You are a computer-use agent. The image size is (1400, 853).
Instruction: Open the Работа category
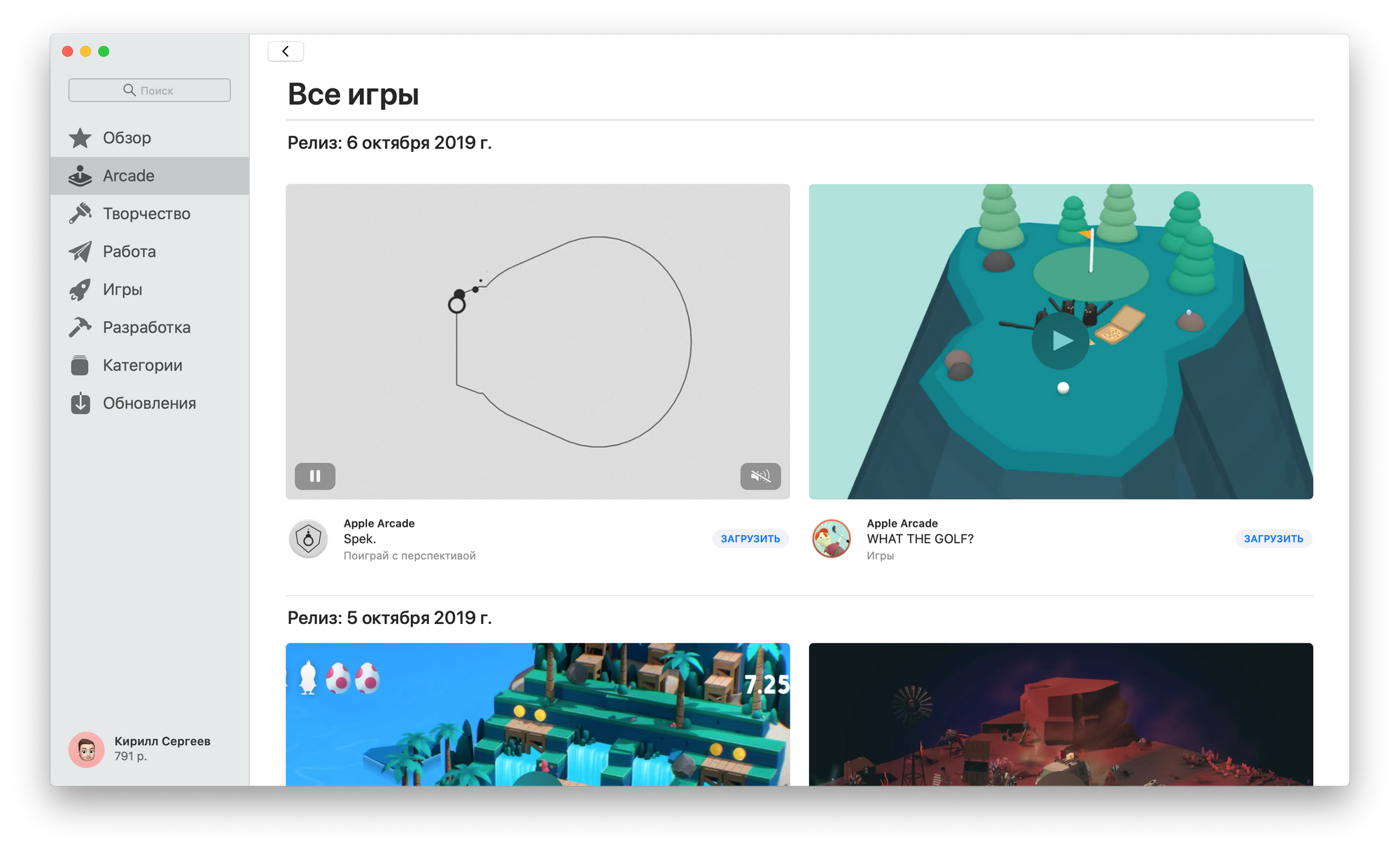[150, 251]
